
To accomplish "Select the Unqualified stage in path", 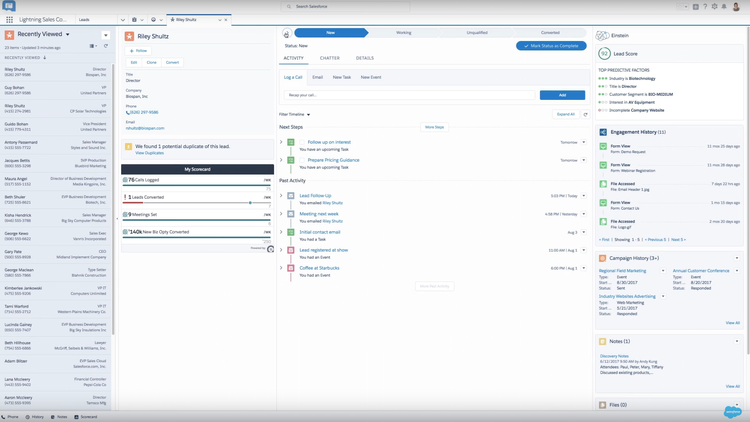I will point(477,33).
